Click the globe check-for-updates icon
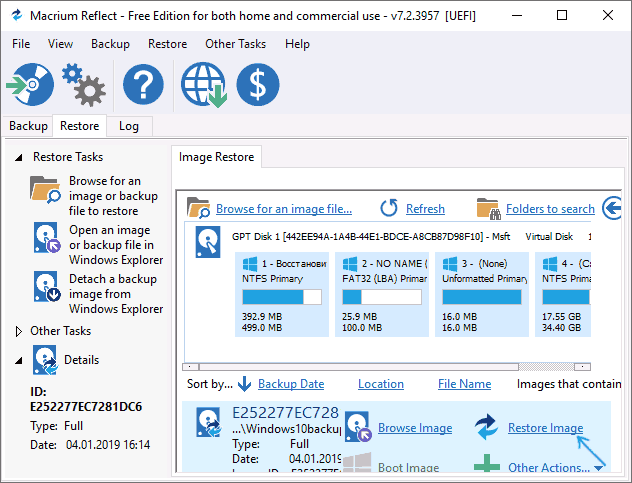Viewport: 632px width, 483px height. pos(203,85)
